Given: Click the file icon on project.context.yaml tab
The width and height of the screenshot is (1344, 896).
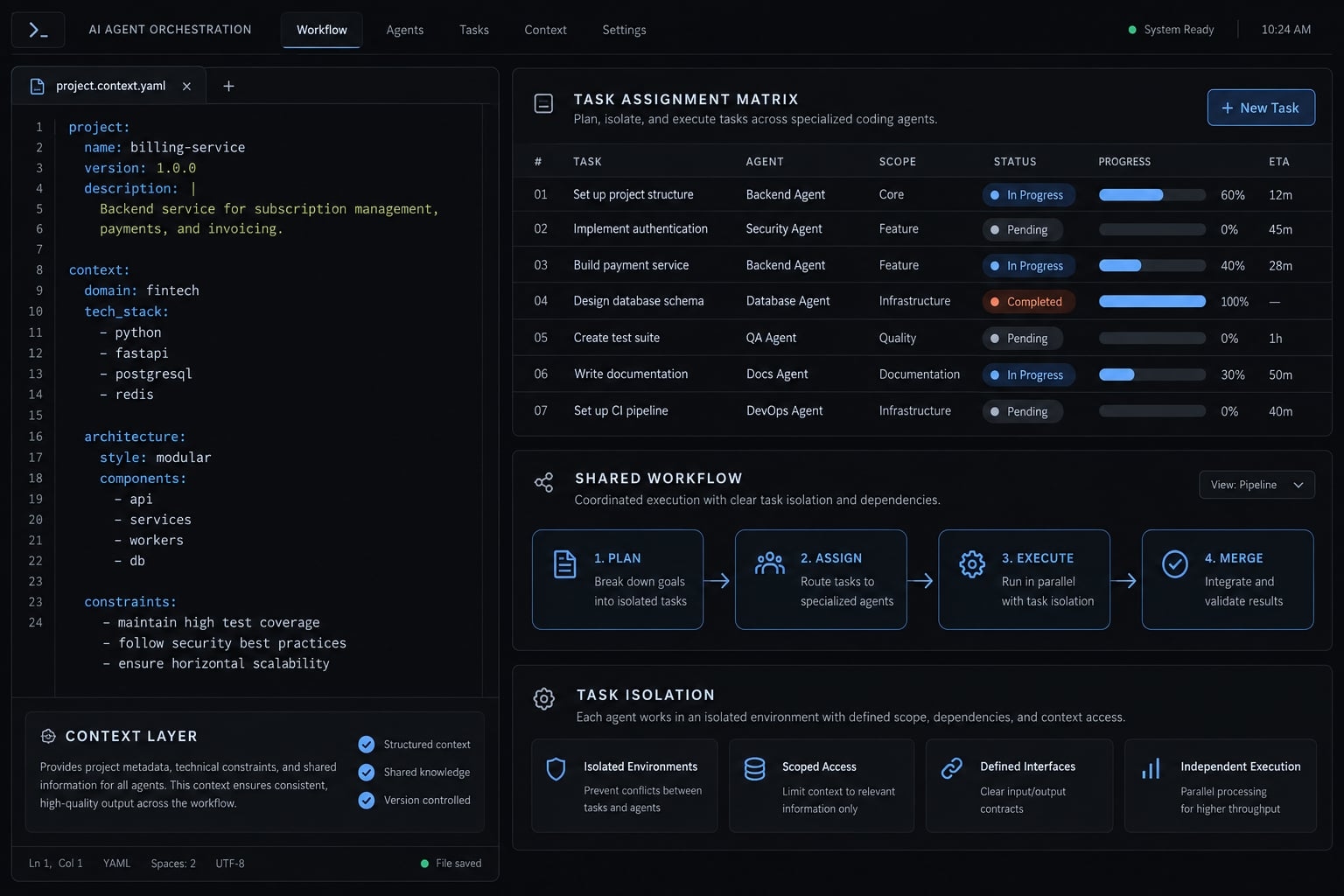Looking at the screenshot, I should [x=37, y=86].
